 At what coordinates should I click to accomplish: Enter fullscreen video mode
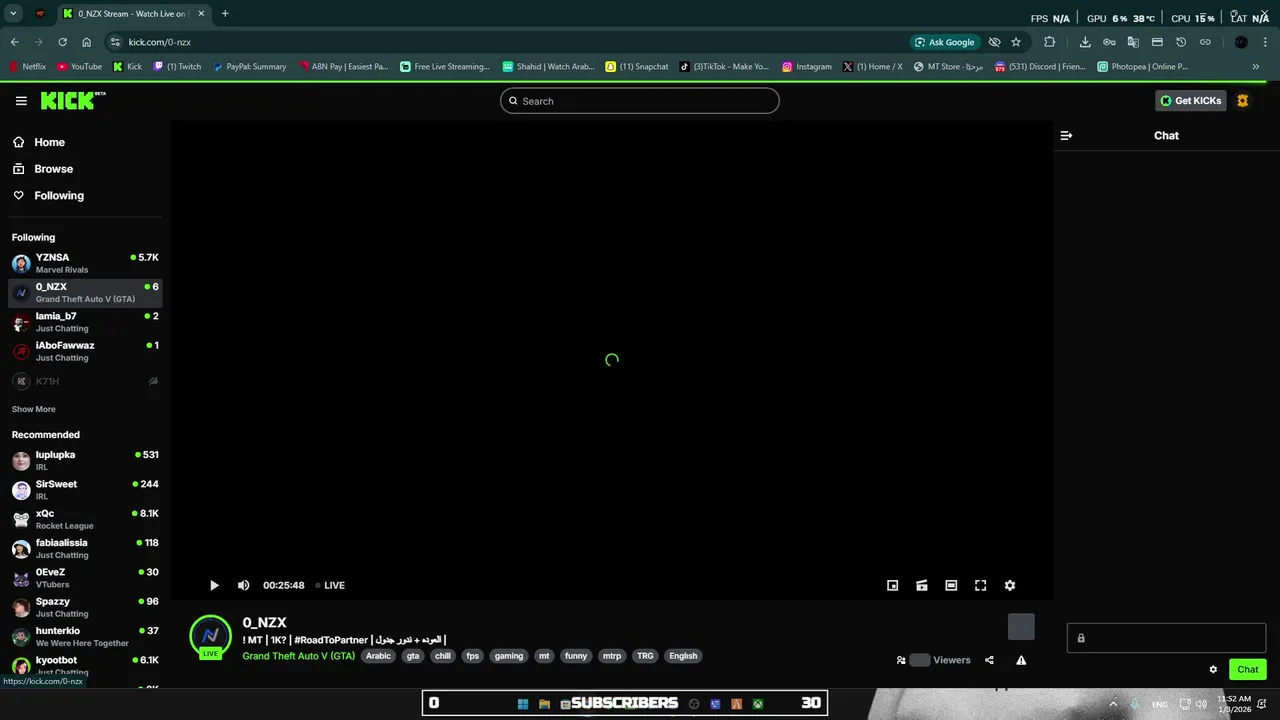coord(981,586)
